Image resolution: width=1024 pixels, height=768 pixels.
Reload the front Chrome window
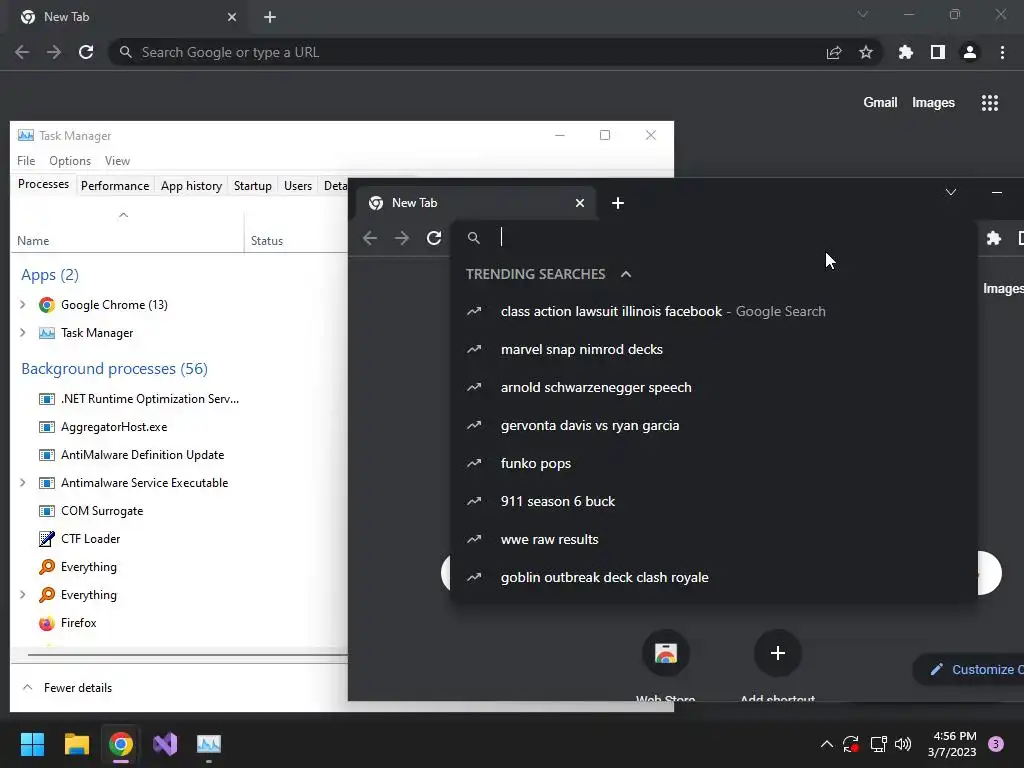pos(434,238)
